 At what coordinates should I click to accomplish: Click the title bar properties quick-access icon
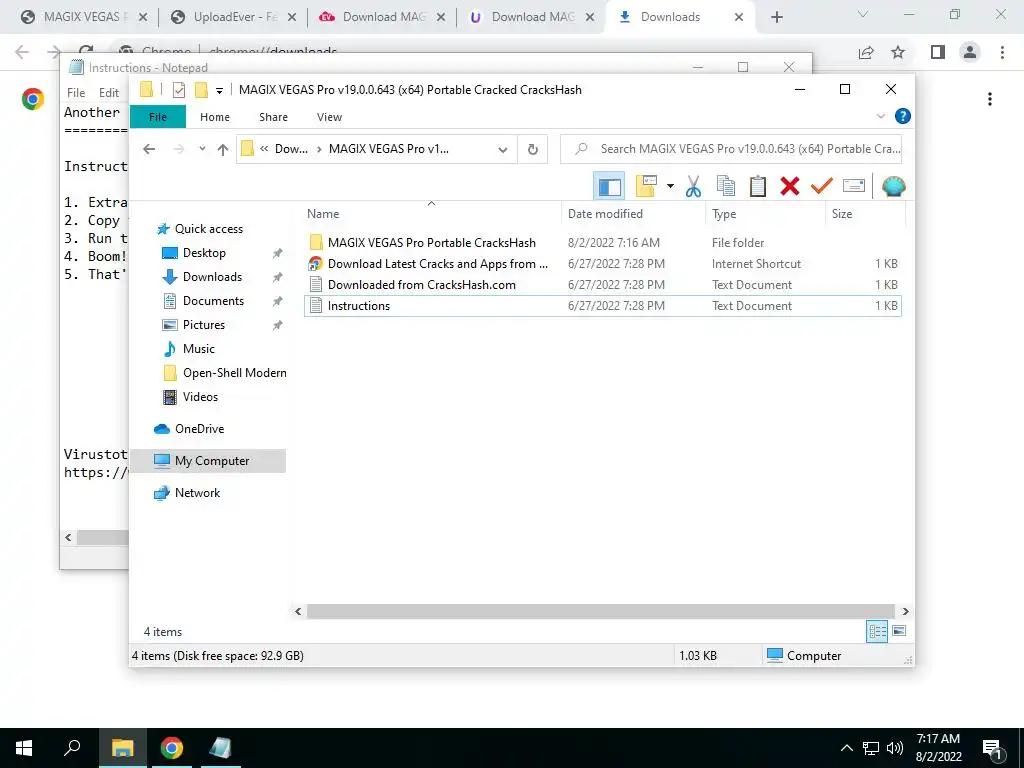pyautogui.click(x=179, y=90)
